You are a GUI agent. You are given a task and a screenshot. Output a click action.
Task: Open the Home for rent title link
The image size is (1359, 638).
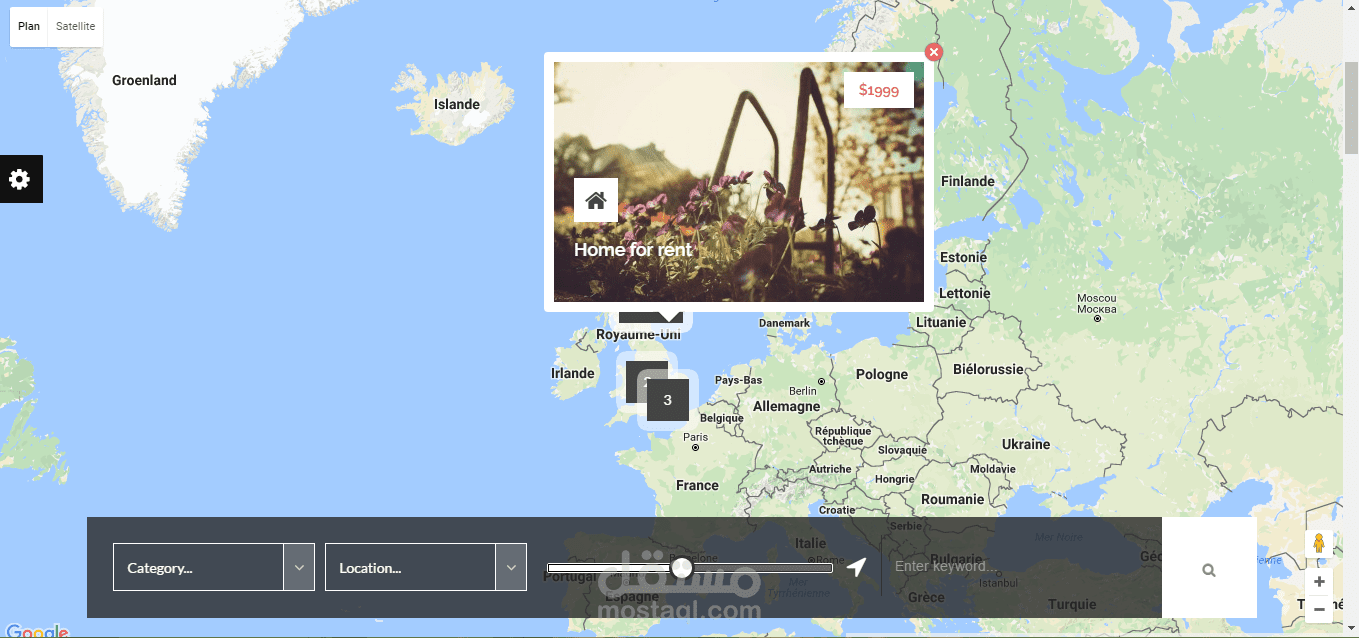[633, 250]
